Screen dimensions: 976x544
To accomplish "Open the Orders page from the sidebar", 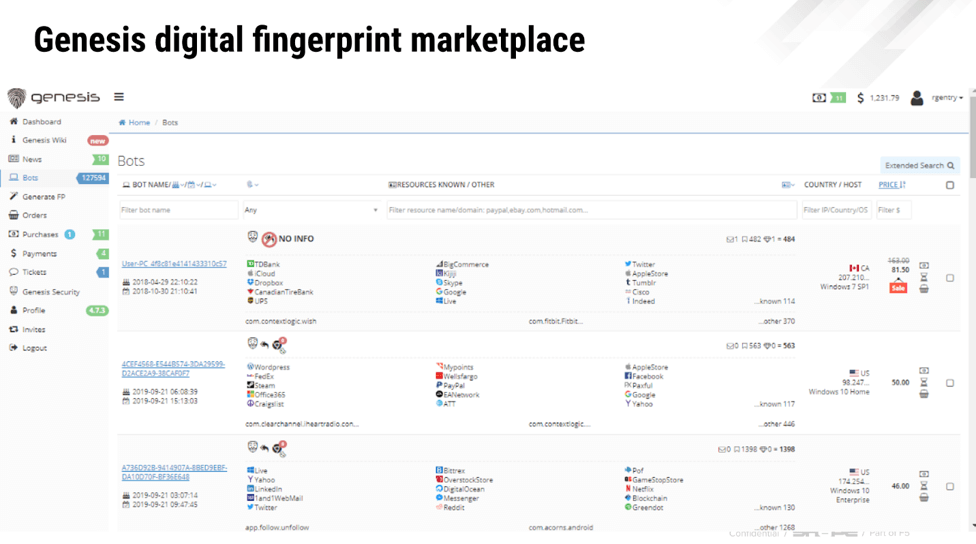I will coord(34,215).
